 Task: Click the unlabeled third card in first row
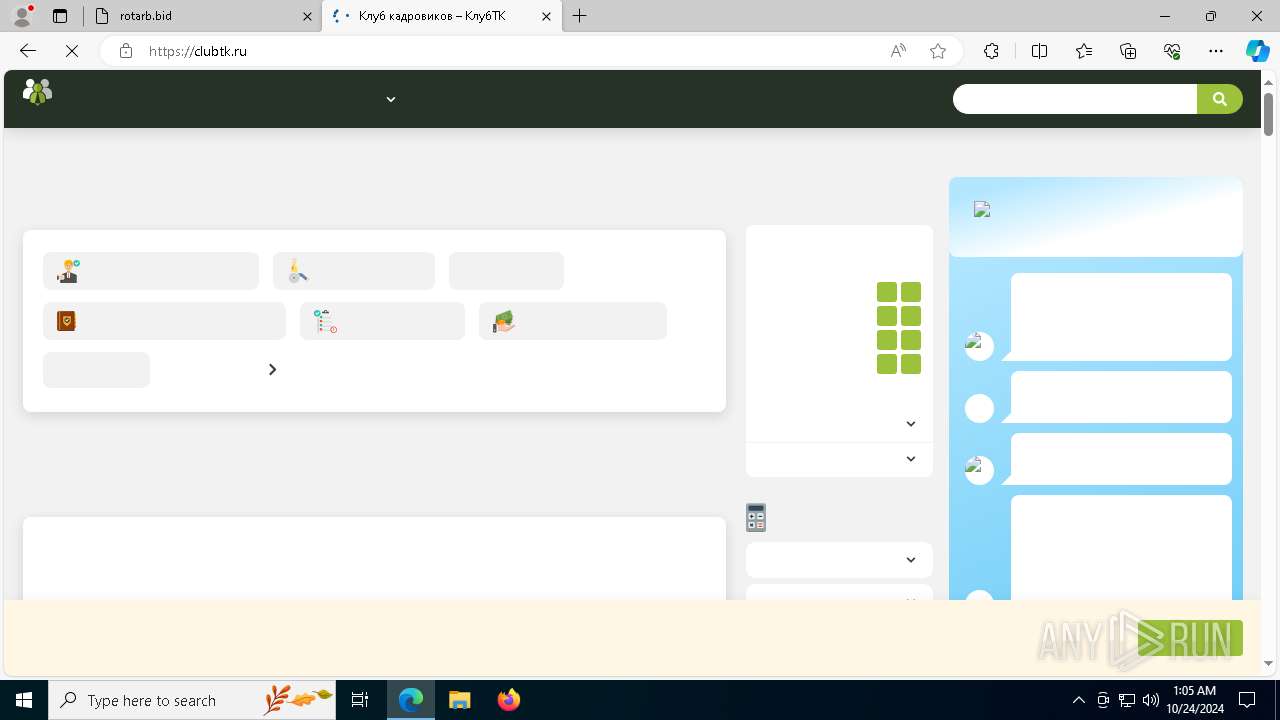tap(506, 271)
